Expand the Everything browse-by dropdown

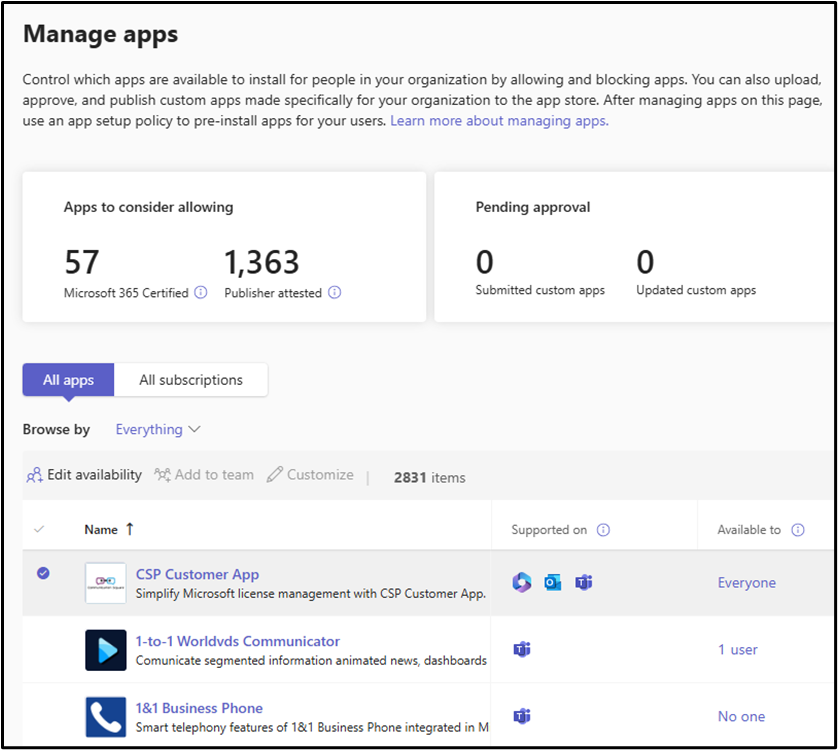158,429
